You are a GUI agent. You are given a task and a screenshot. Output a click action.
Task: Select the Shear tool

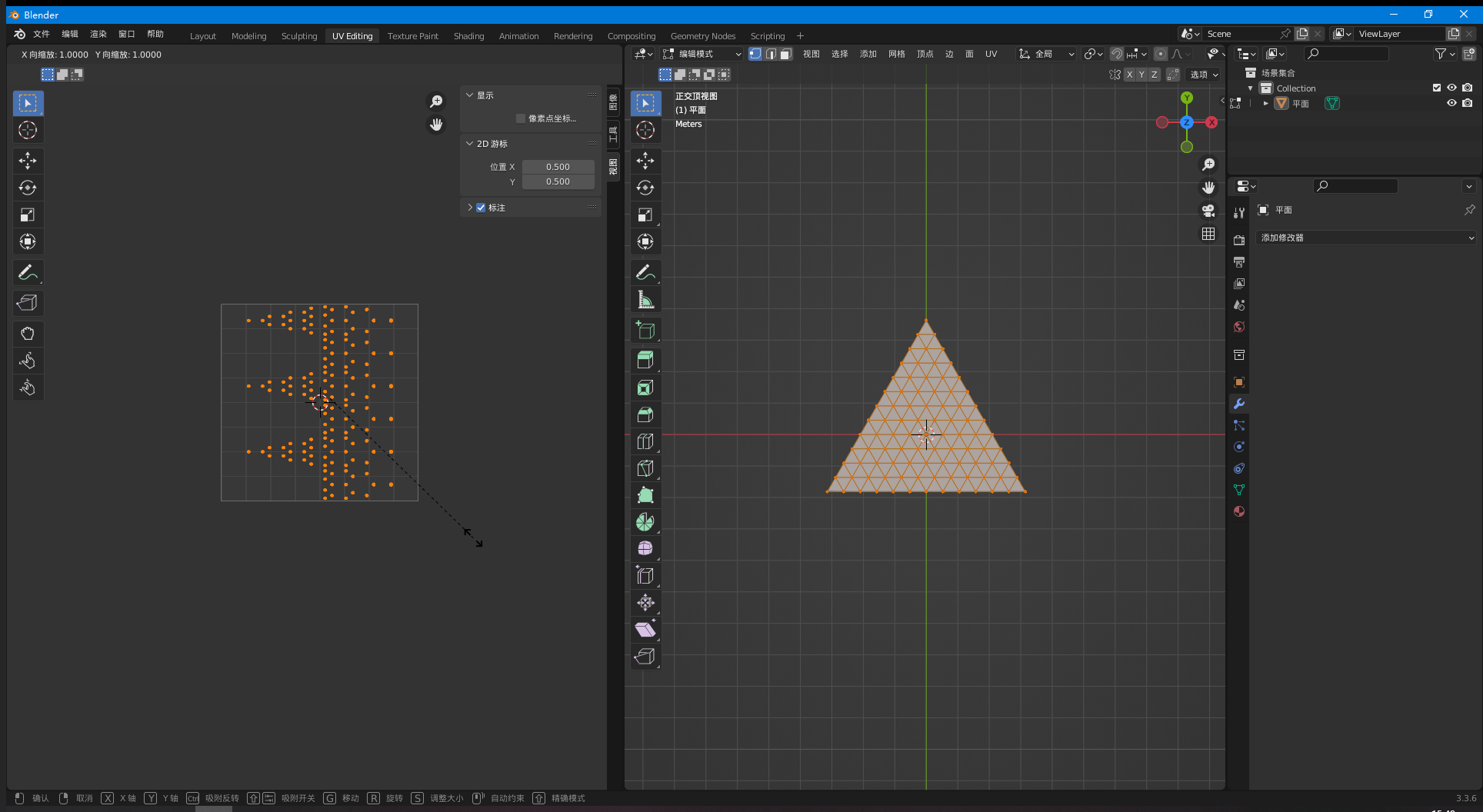pos(645,630)
